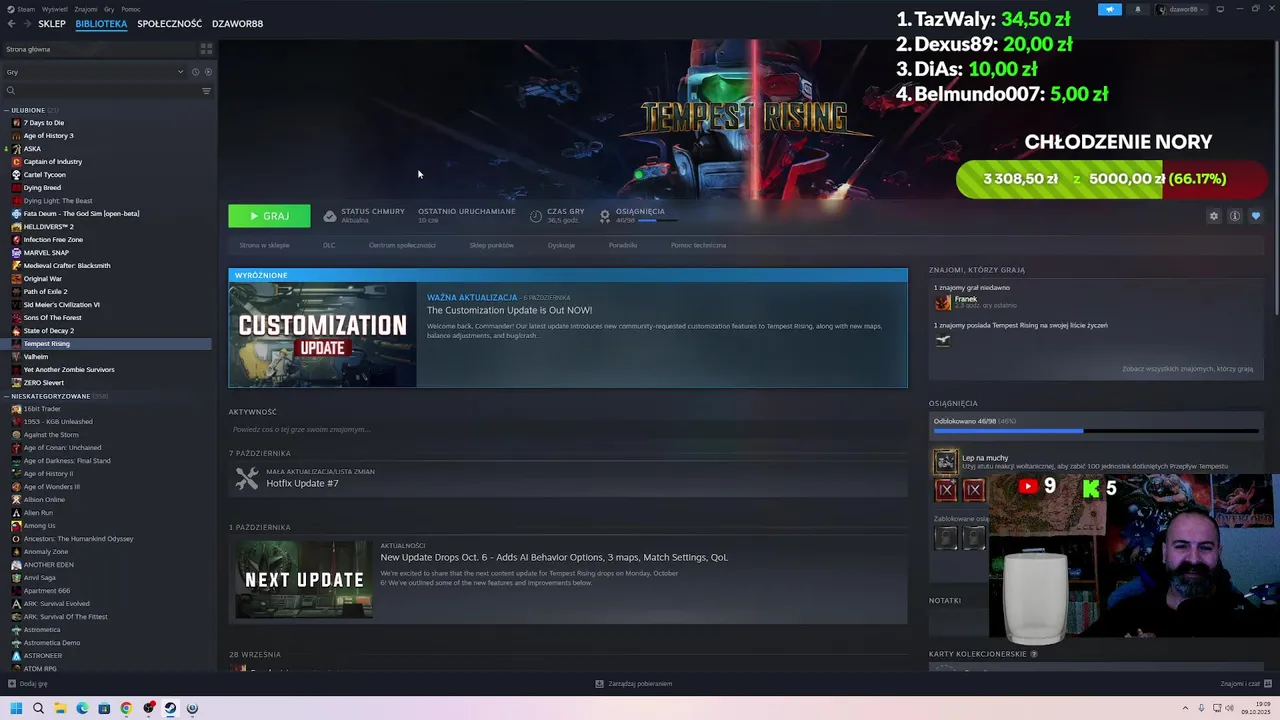This screenshot has width=1280, height=720.
Task: Switch to the SPOŁECZNOŚĆ tab
Action: tap(169, 24)
